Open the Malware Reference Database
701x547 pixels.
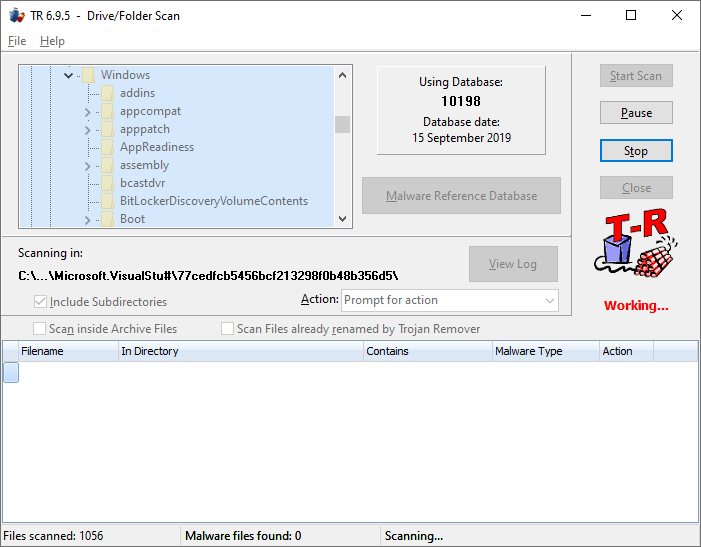(x=461, y=196)
